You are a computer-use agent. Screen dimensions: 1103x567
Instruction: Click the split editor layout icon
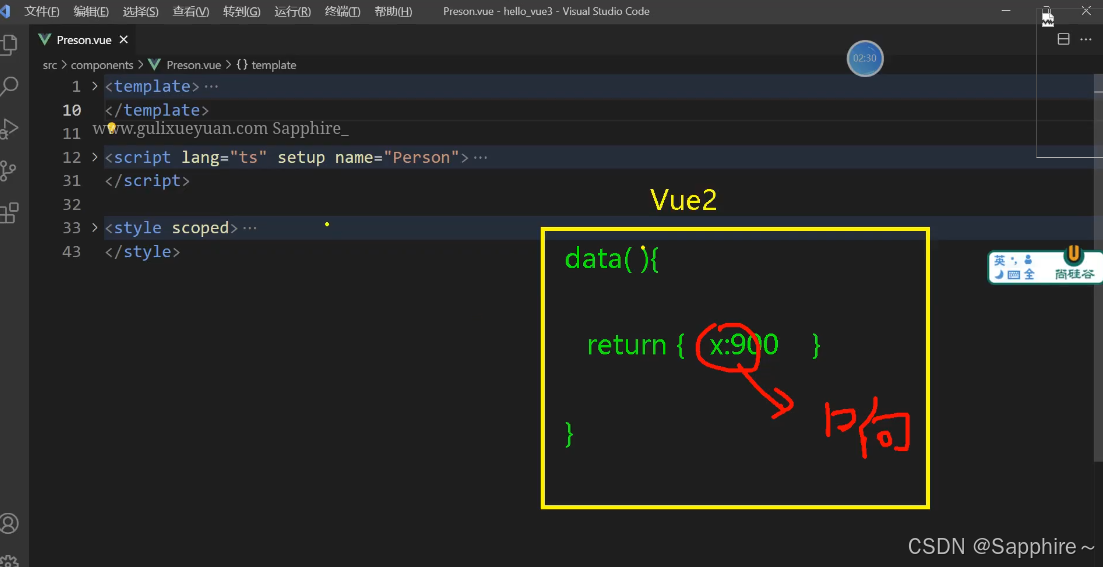[x=1064, y=39]
